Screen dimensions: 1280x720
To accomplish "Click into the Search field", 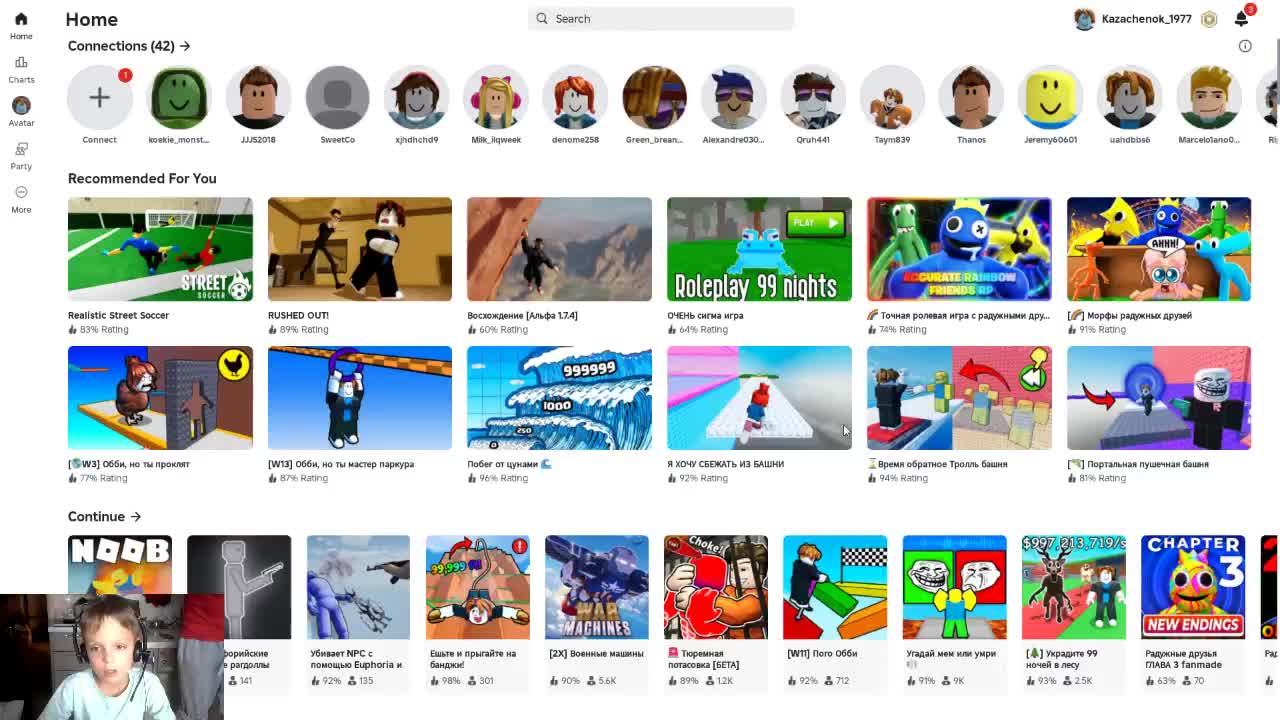I will click(x=661, y=18).
